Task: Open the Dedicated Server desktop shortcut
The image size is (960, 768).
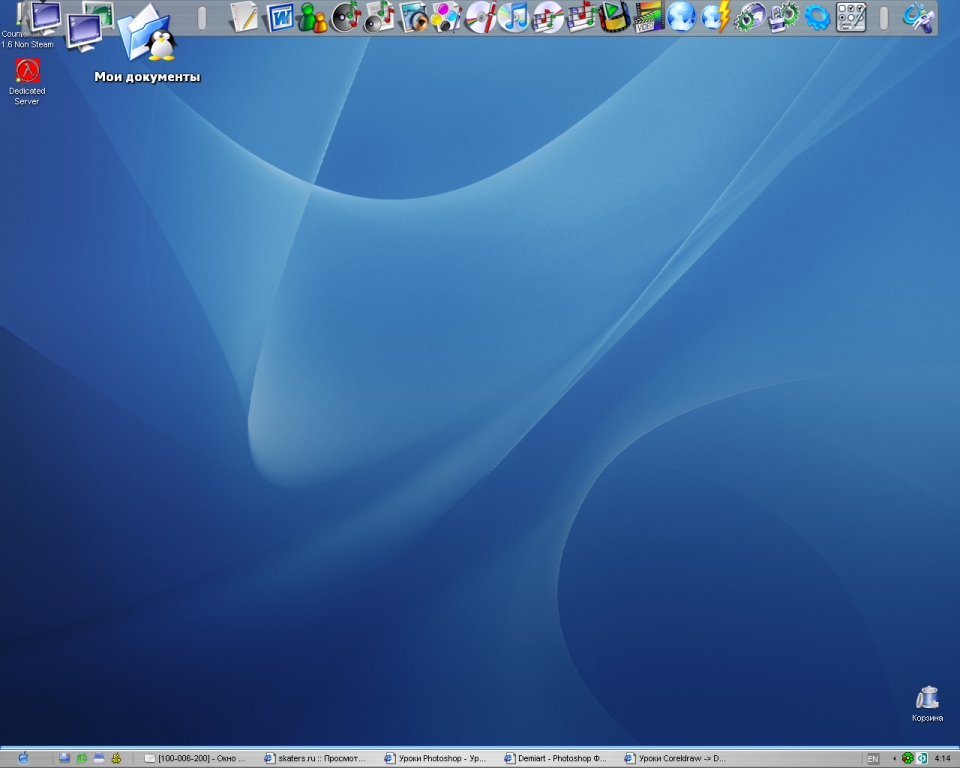Action: [27, 72]
